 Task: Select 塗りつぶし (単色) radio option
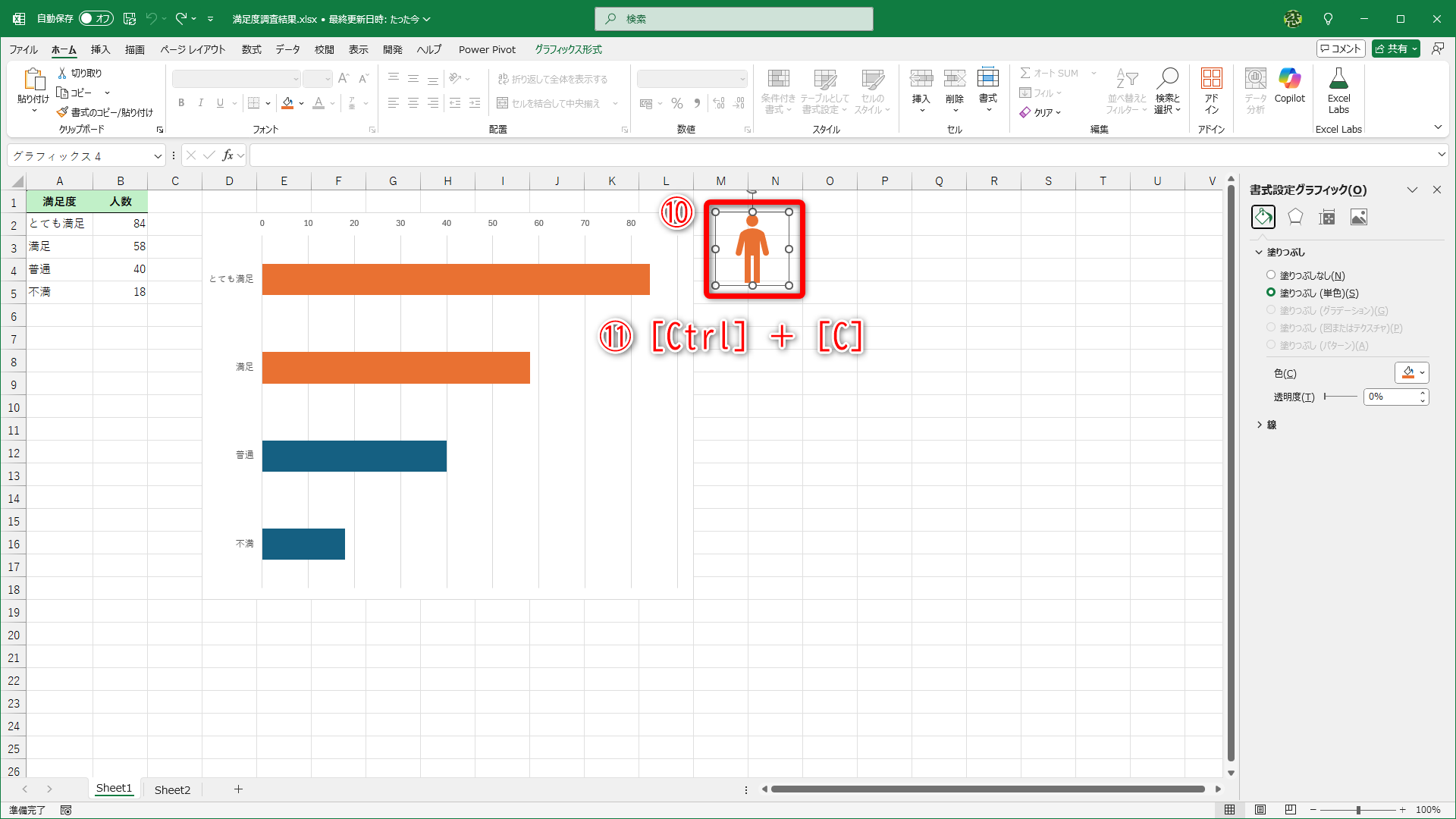click(1271, 293)
